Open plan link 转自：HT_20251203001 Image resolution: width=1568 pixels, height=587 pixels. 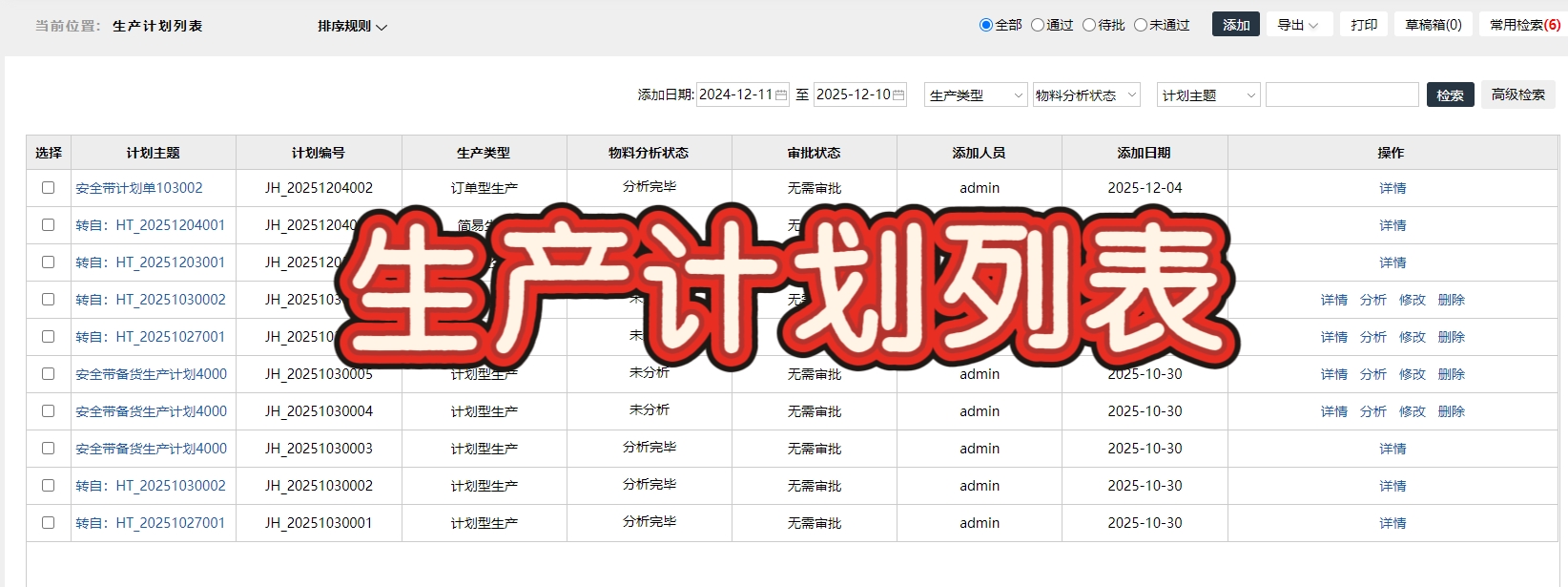pyautogui.click(x=151, y=262)
